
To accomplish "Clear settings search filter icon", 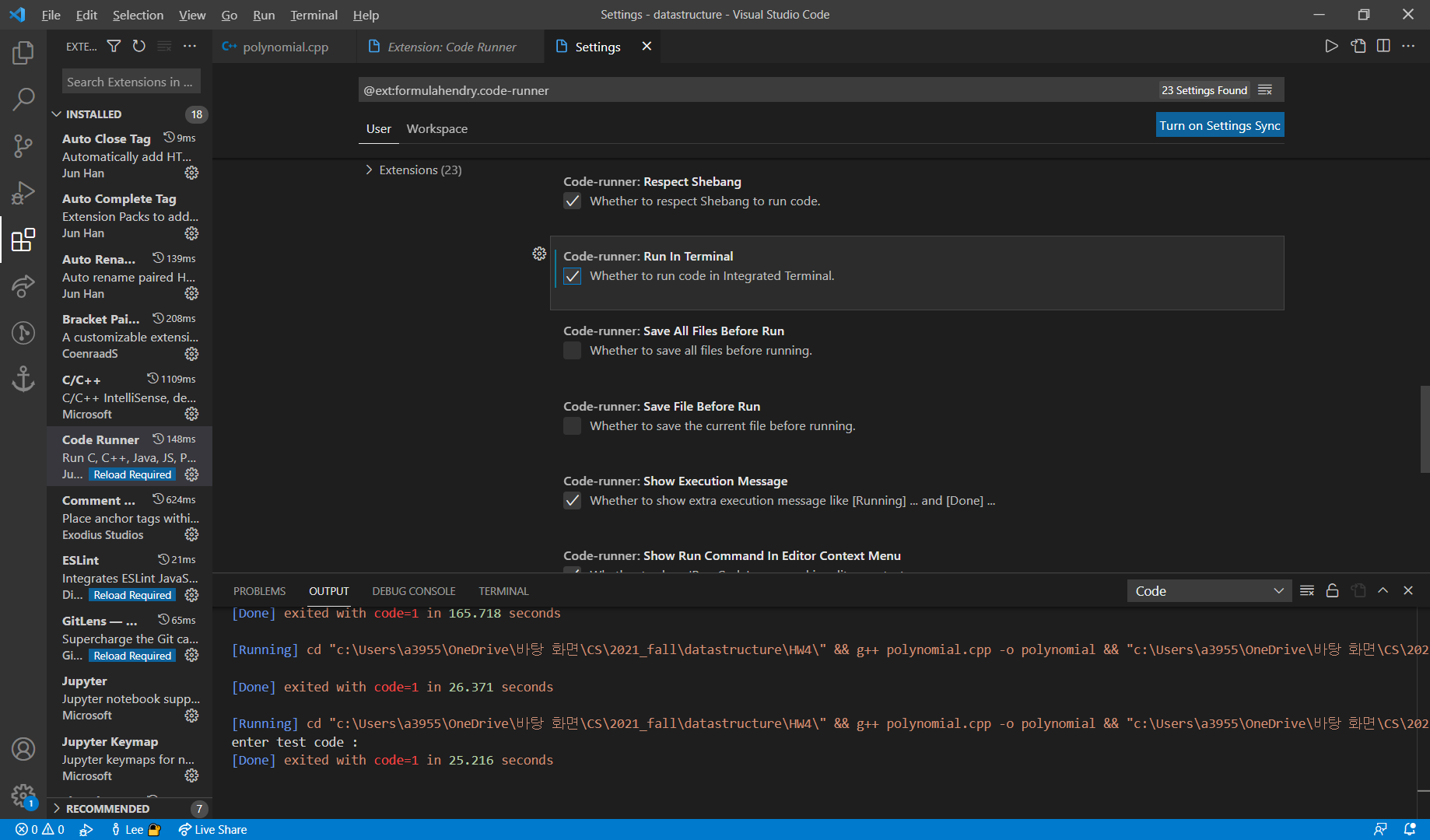I will (x=1265, y=90).
